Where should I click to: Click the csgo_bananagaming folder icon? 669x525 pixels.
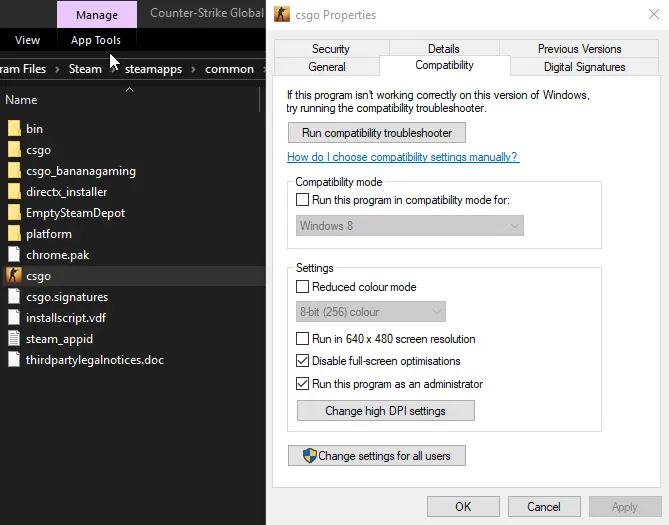click(14, 170)
